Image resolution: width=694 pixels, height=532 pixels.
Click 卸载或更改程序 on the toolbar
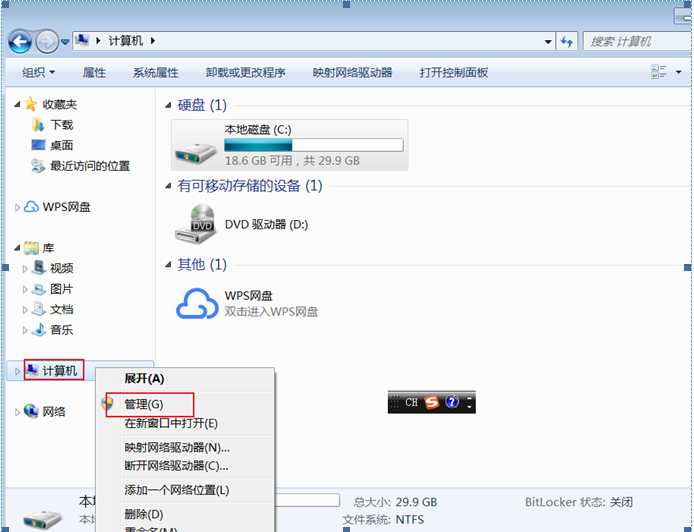tap(246, 72)
